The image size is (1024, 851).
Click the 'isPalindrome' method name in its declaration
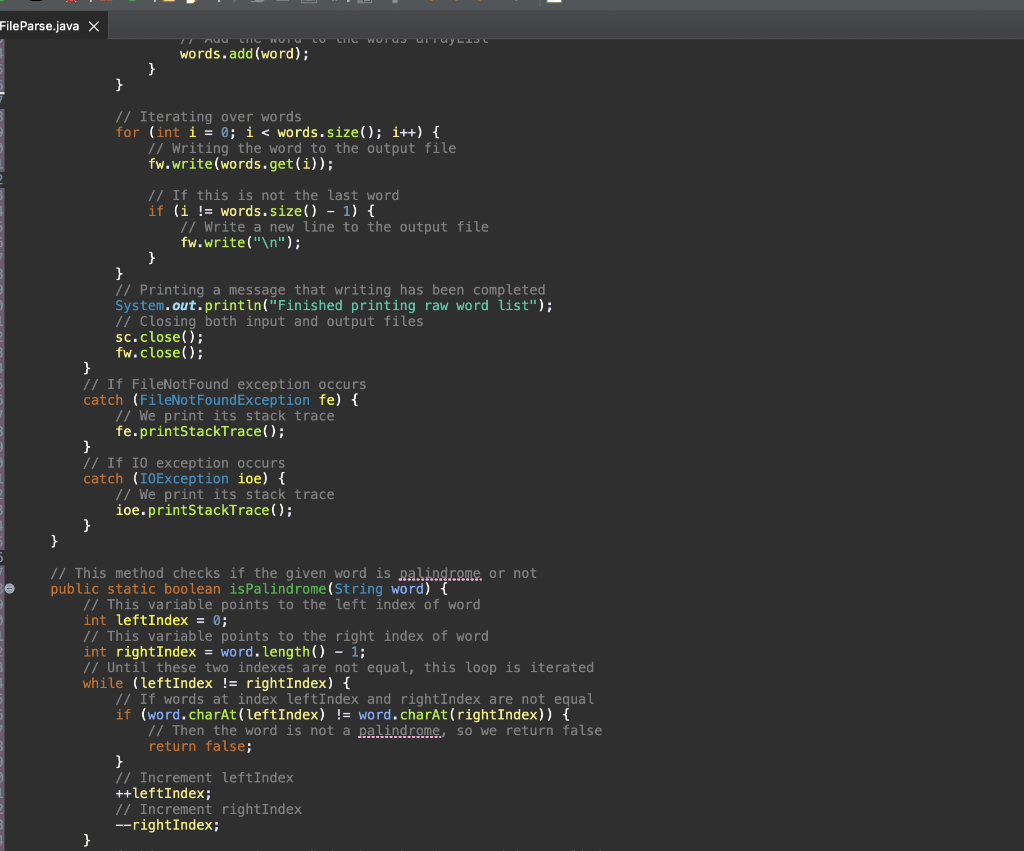[x=278, y=589]
